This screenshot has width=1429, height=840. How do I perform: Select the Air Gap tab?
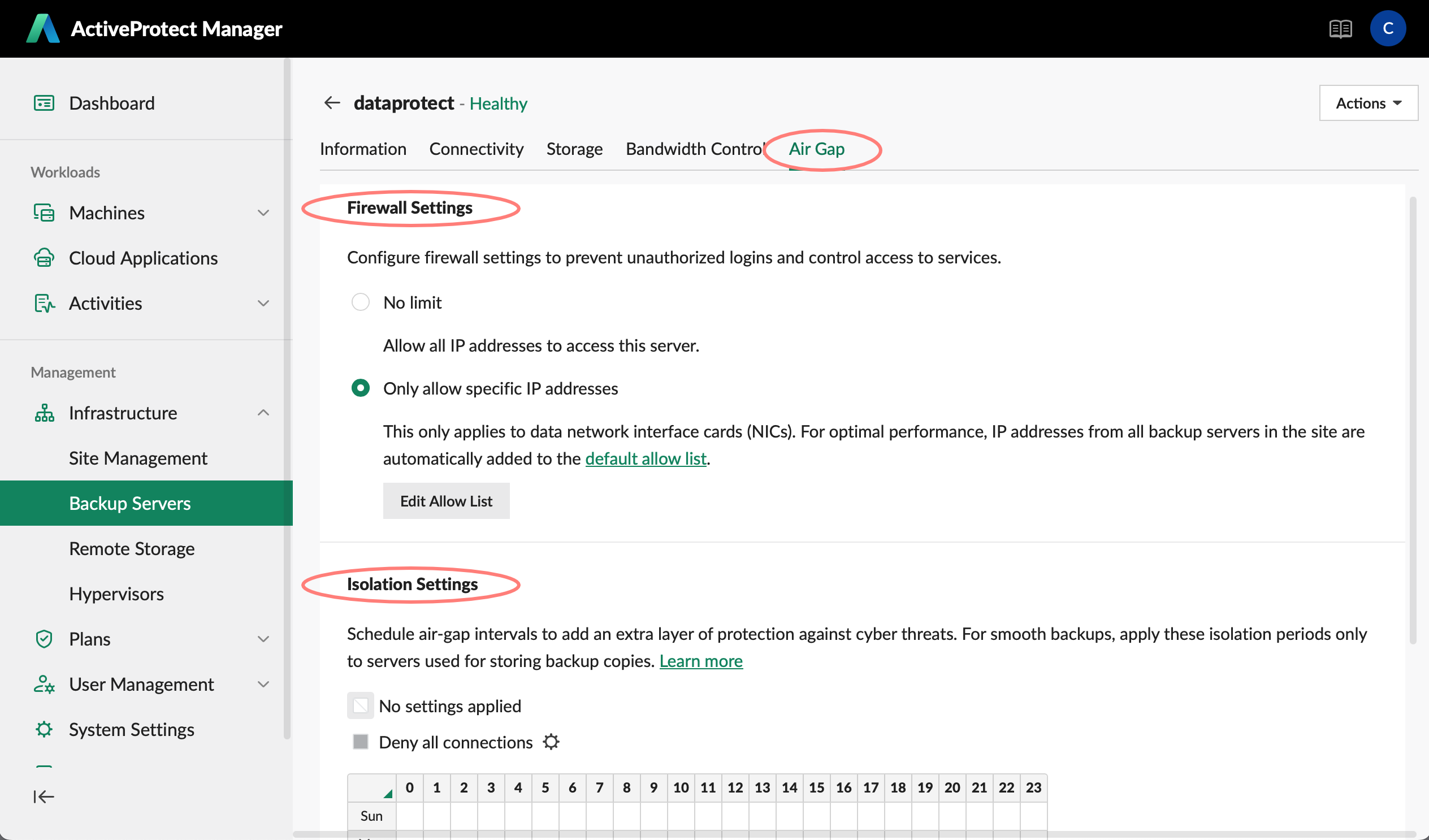pos(817,149)
